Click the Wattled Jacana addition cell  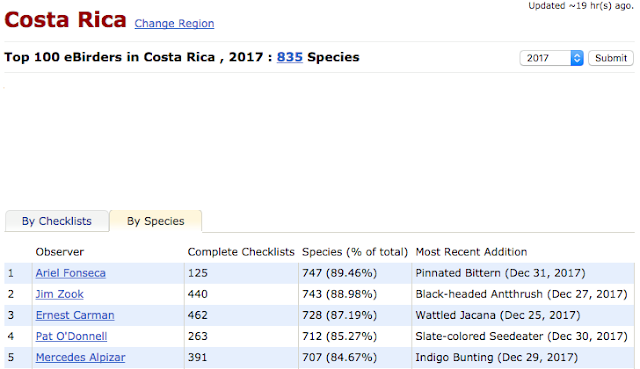pos(523,315)
